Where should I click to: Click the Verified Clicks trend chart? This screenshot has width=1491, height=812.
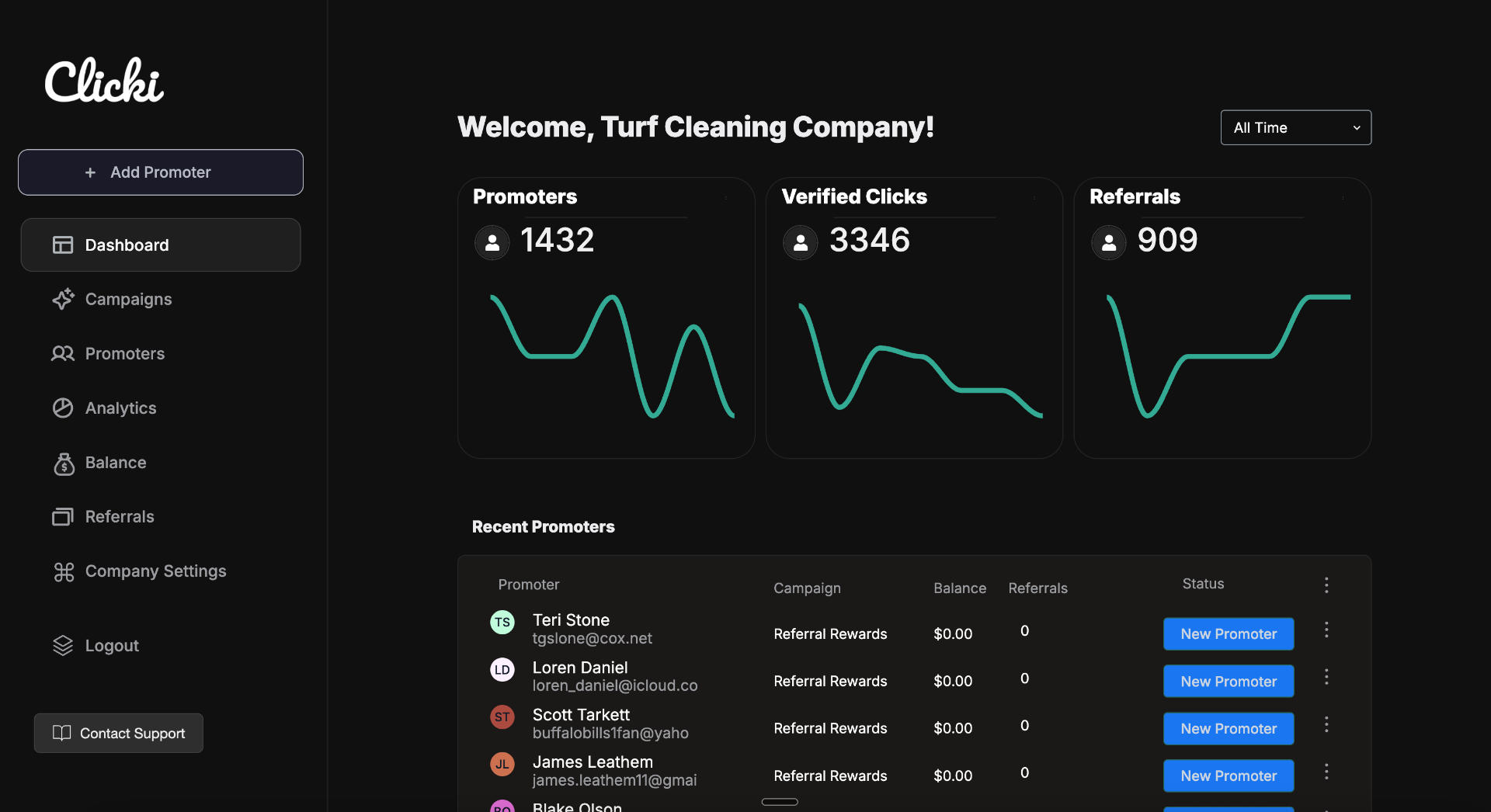click(x=920, y=357)
